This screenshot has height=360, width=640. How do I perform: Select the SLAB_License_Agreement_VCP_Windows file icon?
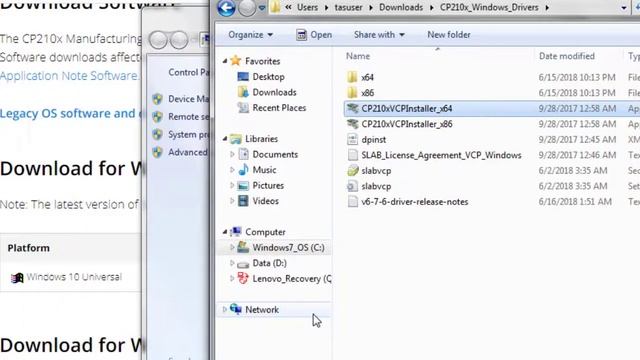pos(352,155)
